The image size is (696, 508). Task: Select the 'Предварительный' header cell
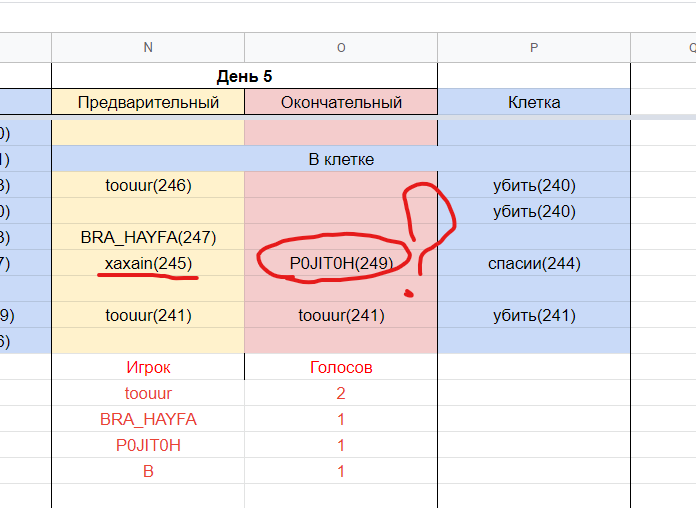point(148,102)
